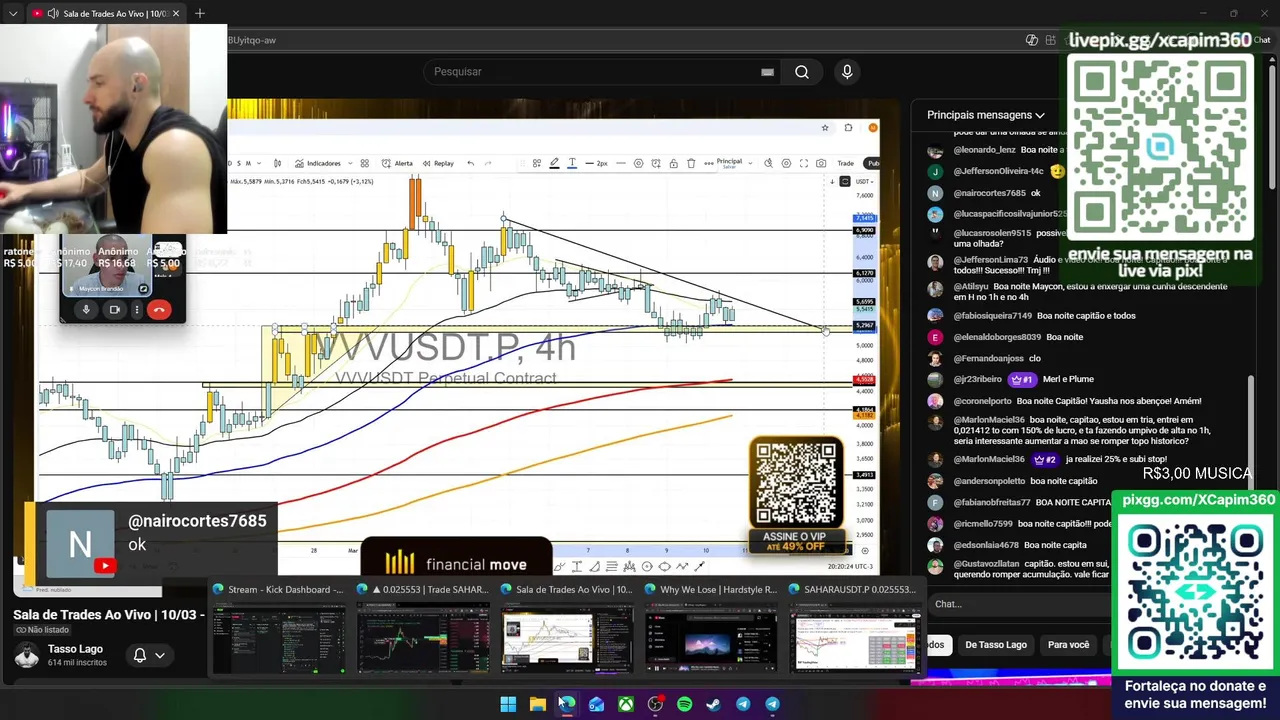The image size is (1280, 720).
Task: Expand Principal layout save dropdown arrow
Action: pyautogui.click(x=750, y=163)
